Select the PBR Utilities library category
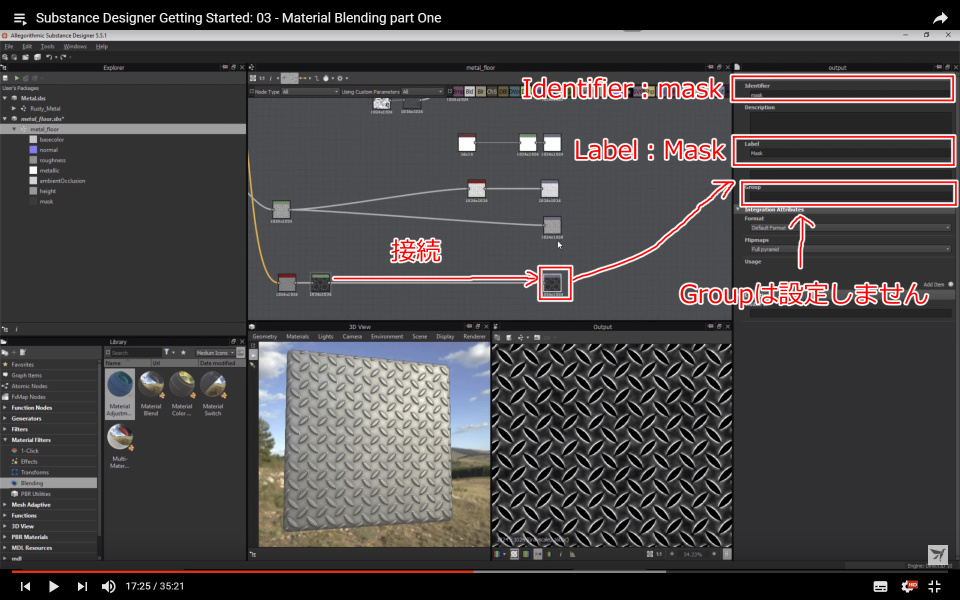The height and width of the screenshot is (600, 960). pos(36,494)
